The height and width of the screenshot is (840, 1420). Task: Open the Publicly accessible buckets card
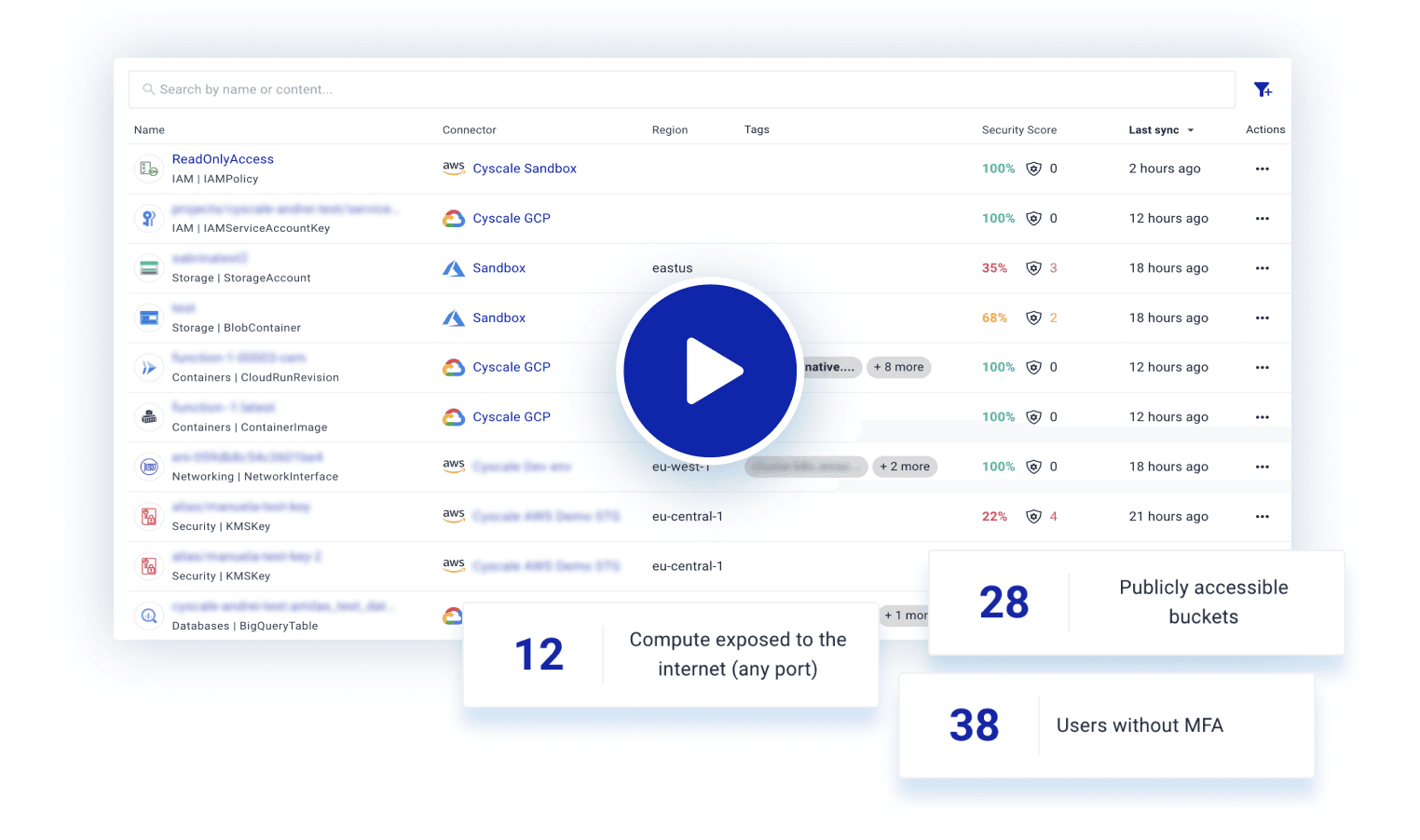click(x=1136, y=603)
